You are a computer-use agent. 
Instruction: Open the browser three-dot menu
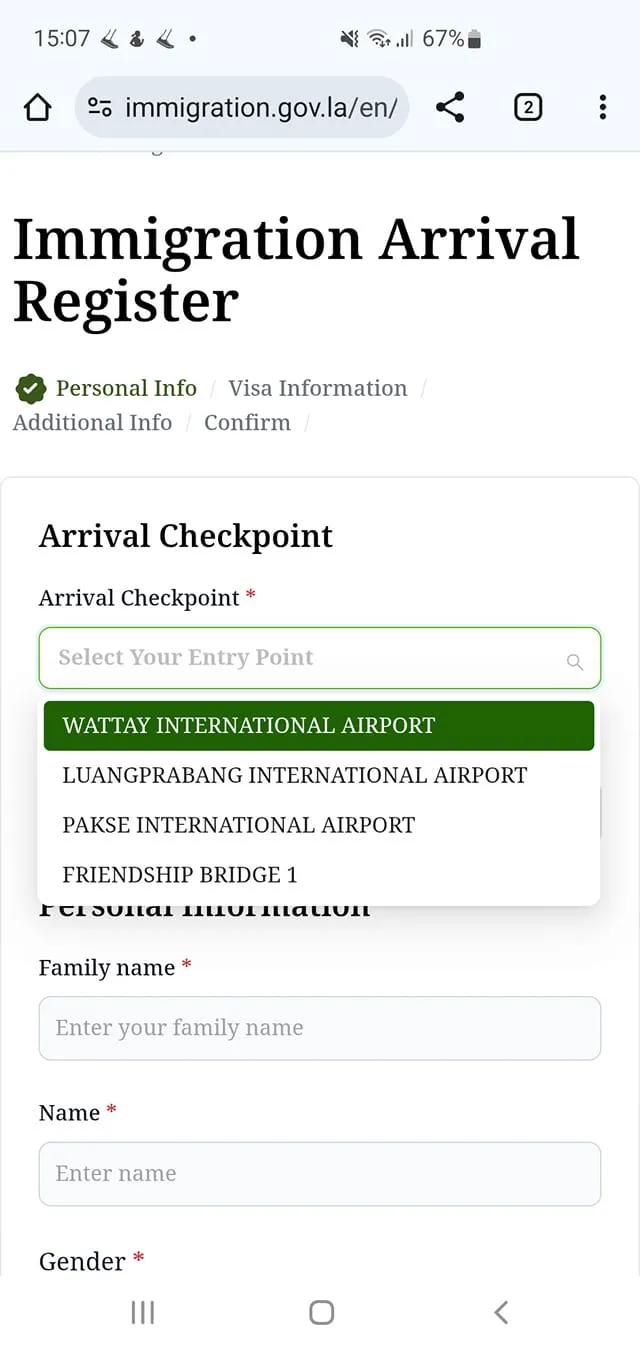pos(602,107)
